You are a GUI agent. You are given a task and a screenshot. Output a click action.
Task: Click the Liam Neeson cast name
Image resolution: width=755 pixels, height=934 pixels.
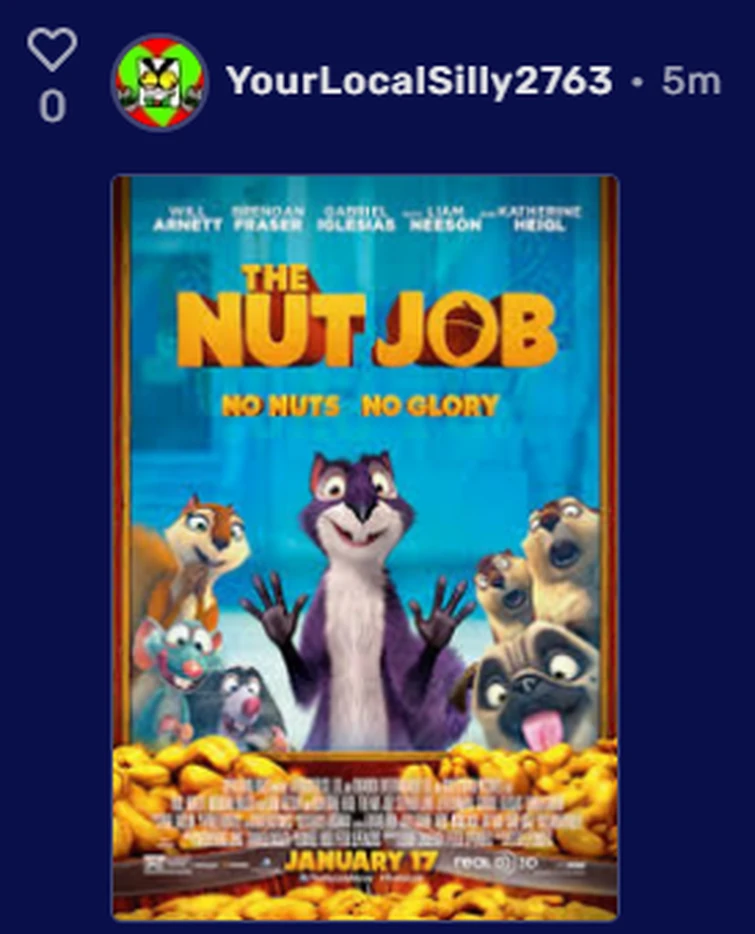(446, 219)
